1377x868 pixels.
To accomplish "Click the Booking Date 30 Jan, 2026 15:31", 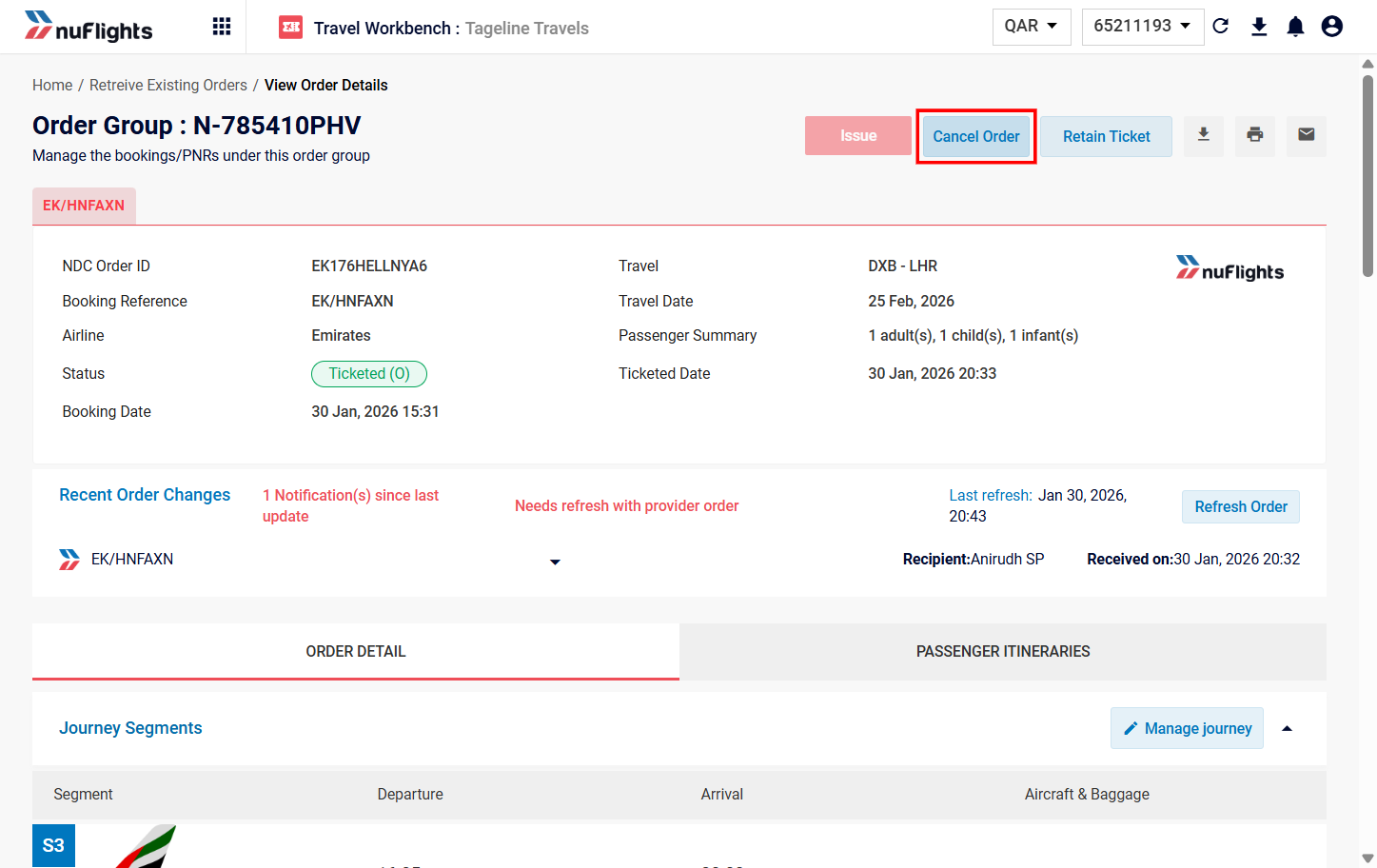I will point(375,412).
